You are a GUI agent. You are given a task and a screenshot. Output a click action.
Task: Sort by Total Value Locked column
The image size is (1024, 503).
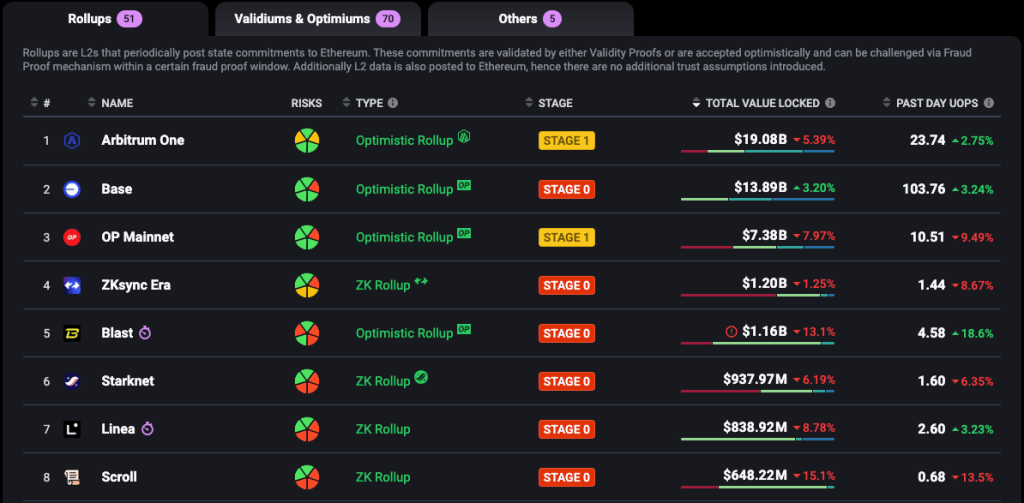coord(762,103)
